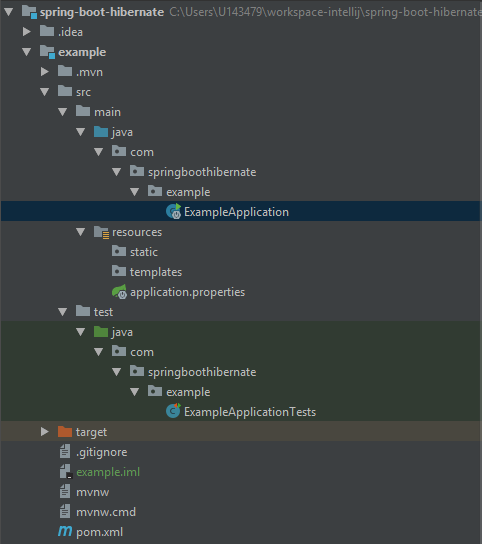Image resolution: width=482 pixels, height=544 pixels.
Task: Expand the .idea folder arrow
Action: (27, 32)
